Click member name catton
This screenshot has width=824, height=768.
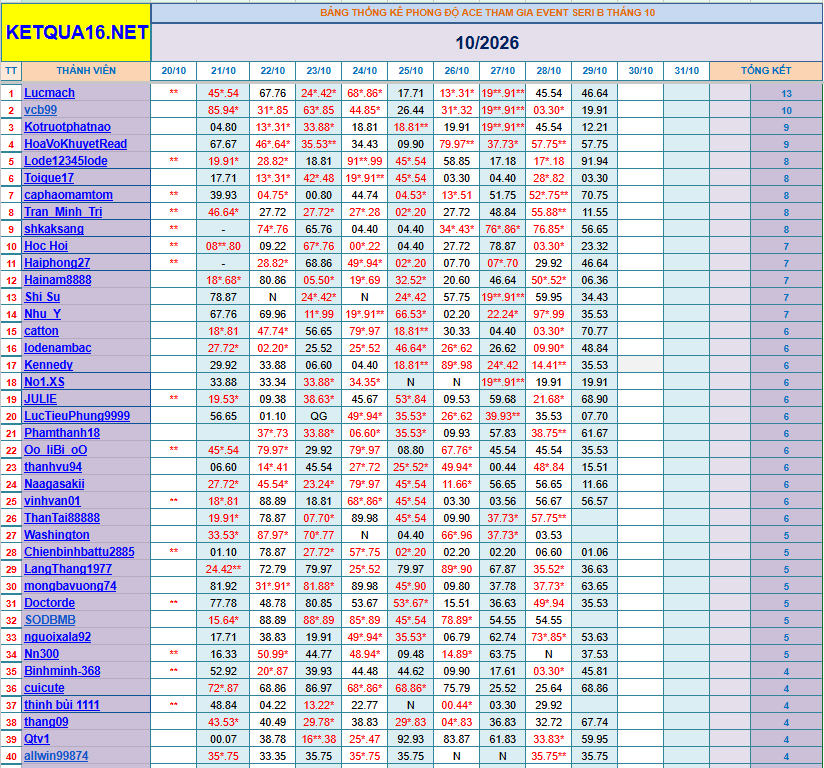pyautogui.click(x=42, y=331)
